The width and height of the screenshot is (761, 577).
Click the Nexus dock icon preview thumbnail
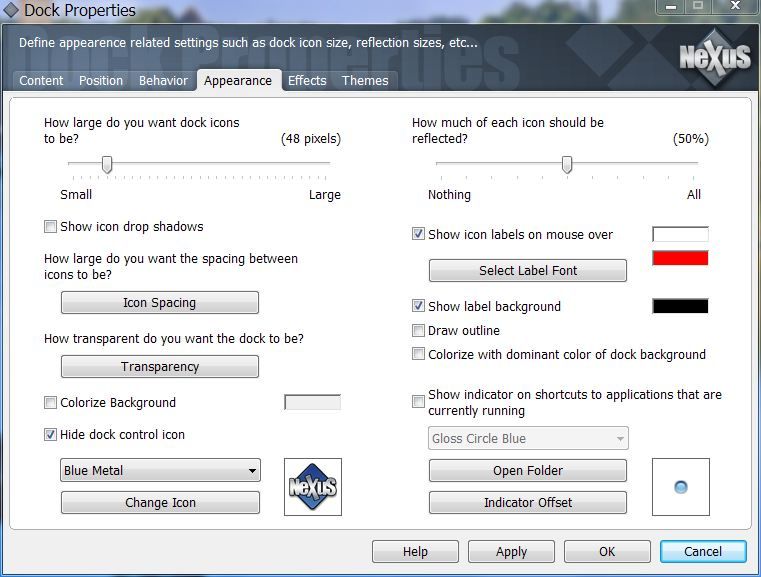click(312, 487)
